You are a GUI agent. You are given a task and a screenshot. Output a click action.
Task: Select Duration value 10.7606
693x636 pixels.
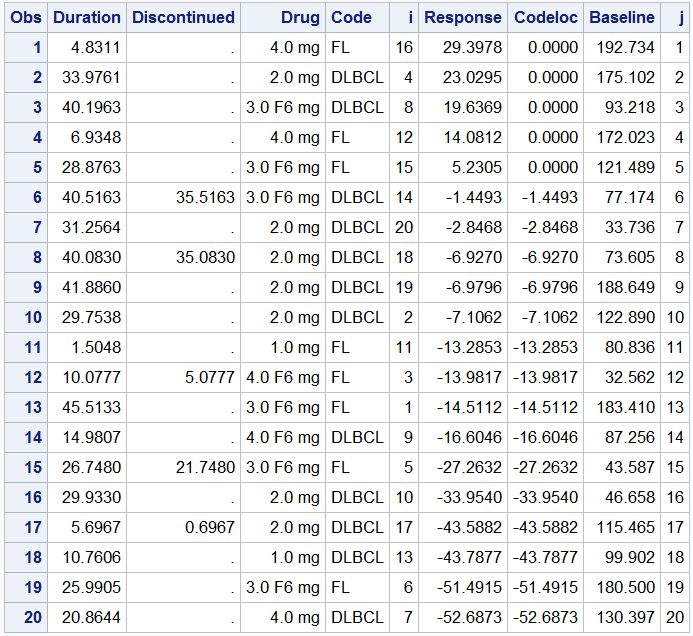[x=91, y=557]
